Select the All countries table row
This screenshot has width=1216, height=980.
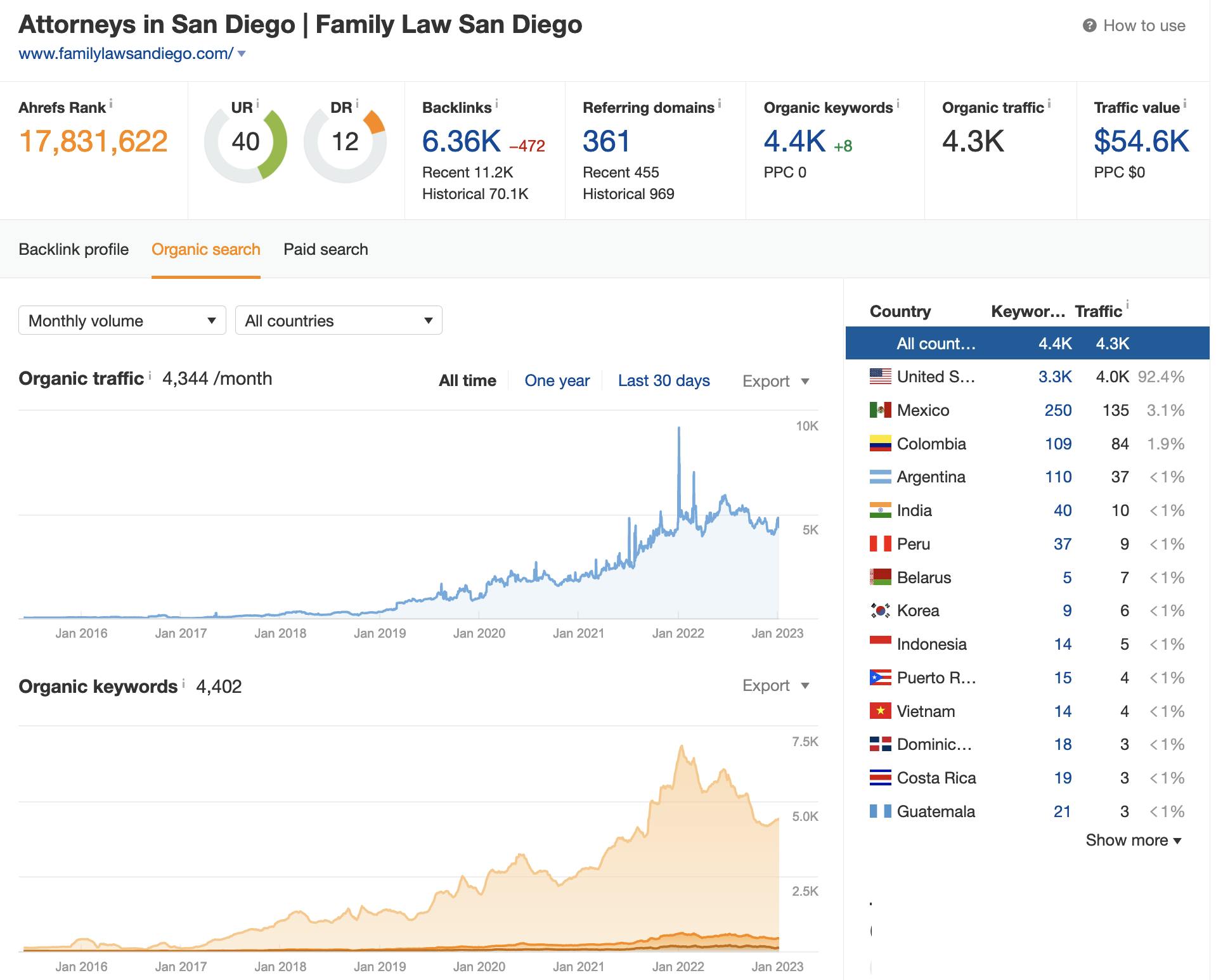[x=1027, y=344]
